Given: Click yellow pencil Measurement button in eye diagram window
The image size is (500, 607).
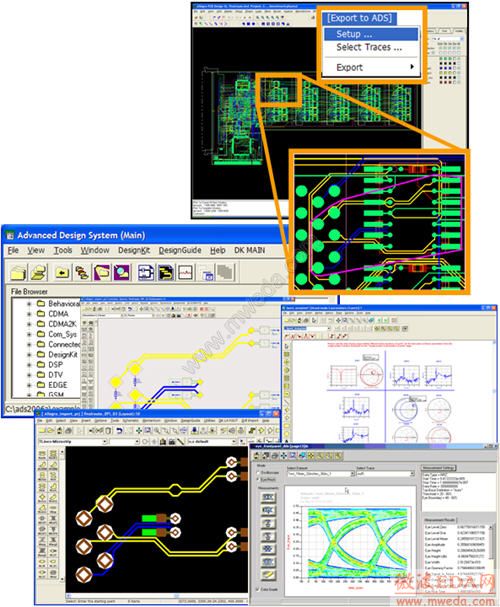Looking at the screenshot, I should pos(269,574).
